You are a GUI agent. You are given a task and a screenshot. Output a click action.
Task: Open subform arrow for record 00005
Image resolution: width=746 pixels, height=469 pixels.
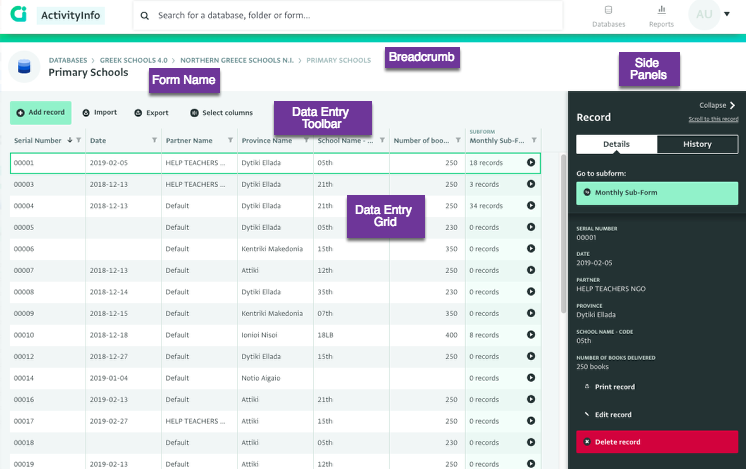point(531,227)
